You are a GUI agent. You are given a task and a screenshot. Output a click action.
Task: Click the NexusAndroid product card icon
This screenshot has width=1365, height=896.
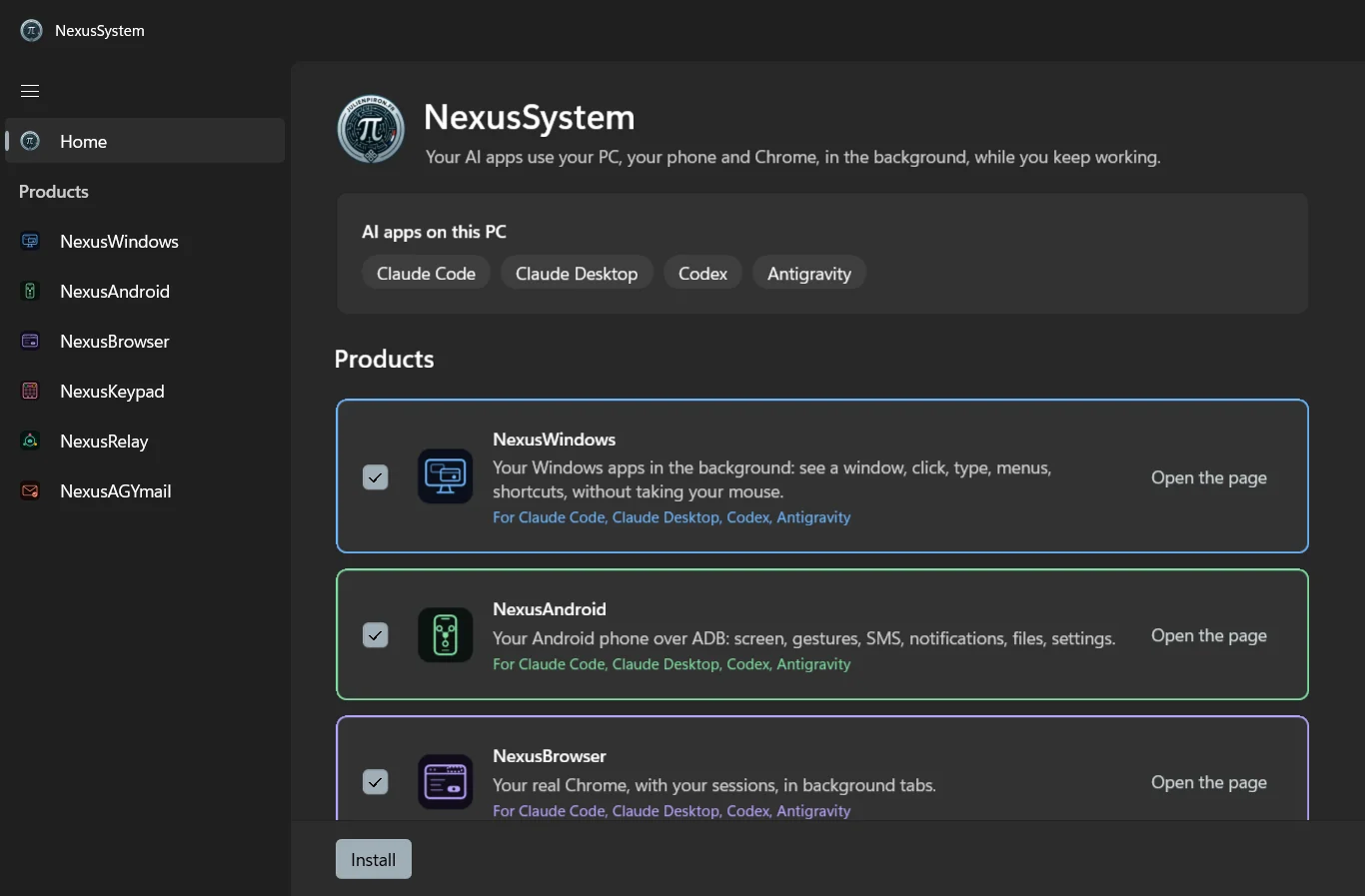(x=445, y=635)
